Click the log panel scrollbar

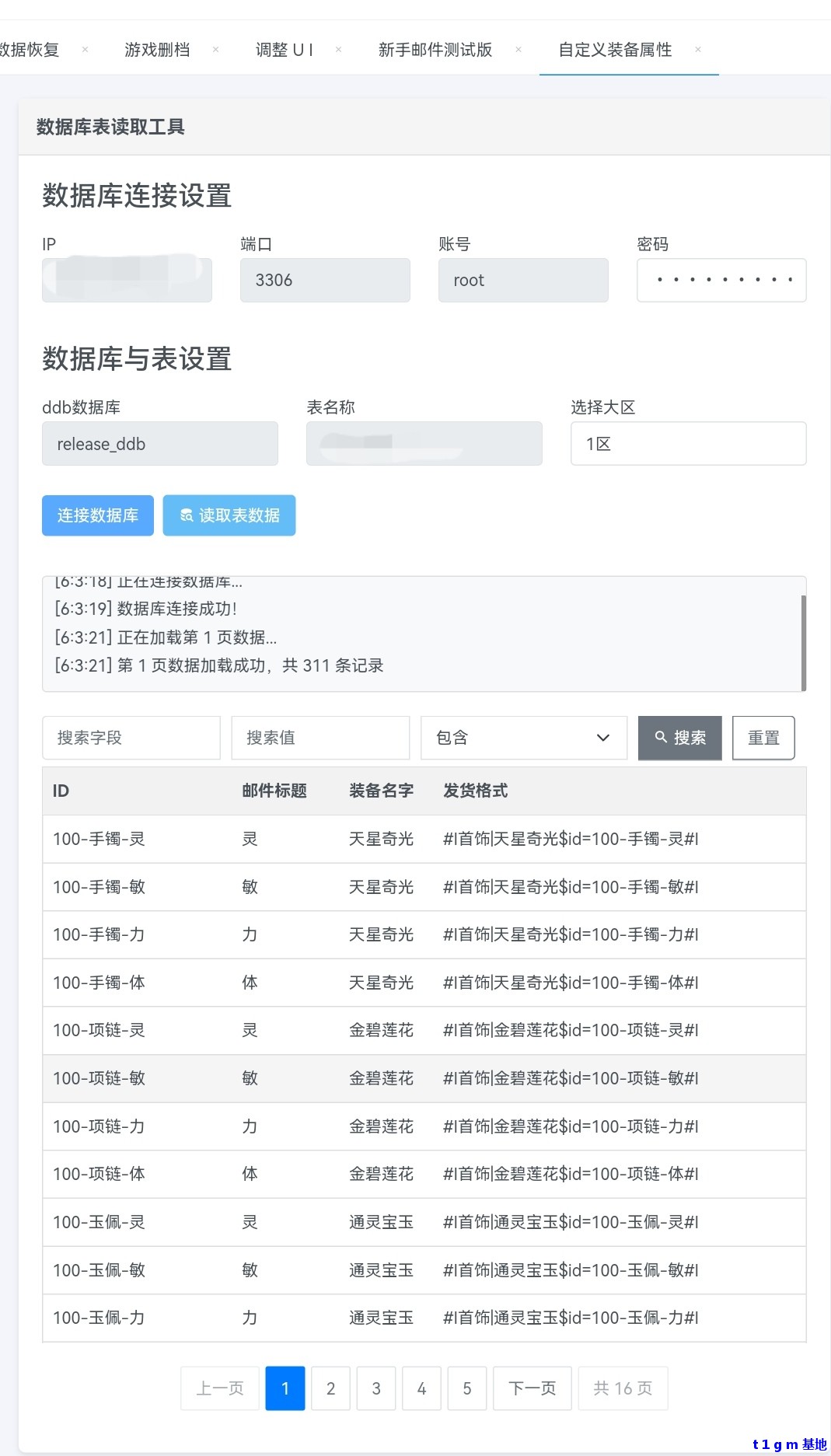tap(803, 641)
